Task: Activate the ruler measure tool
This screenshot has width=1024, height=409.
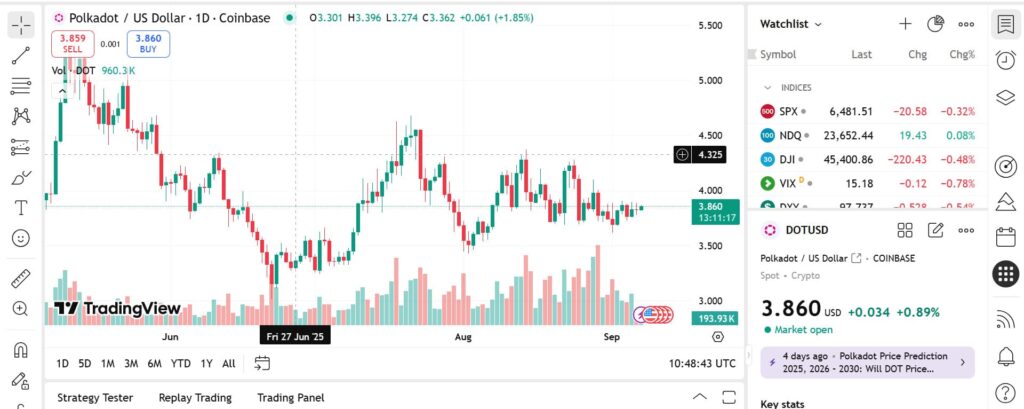Action: tap(21, 278)
